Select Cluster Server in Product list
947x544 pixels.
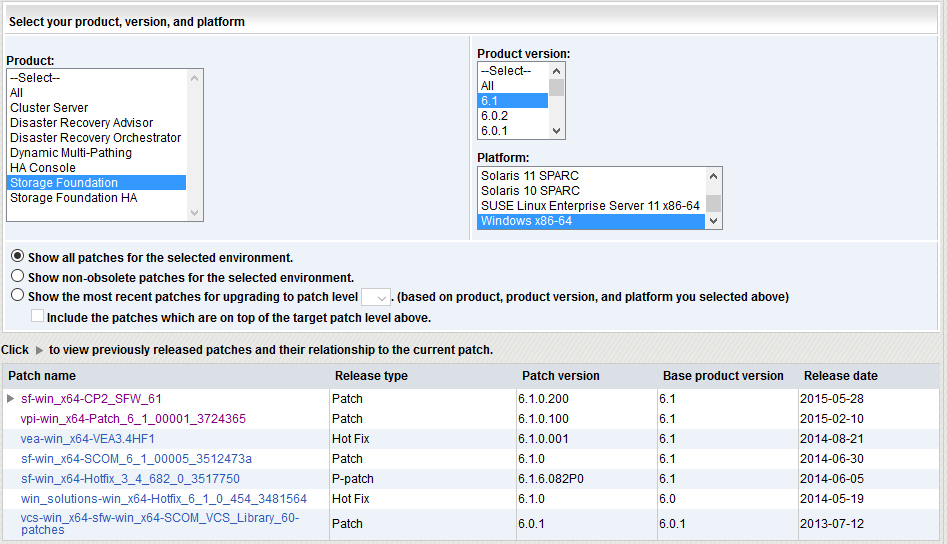[x=49, y=108]
